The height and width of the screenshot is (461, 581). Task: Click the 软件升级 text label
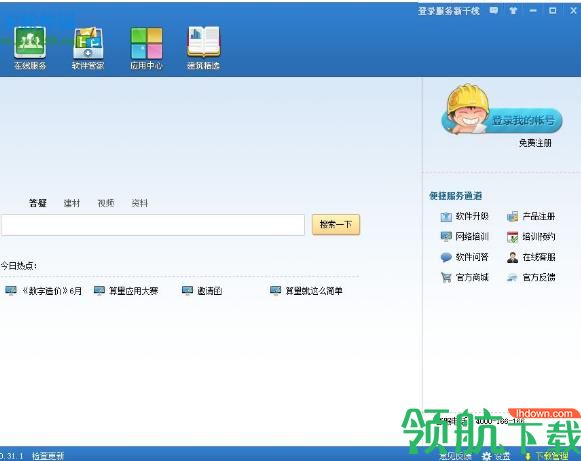[472, 216]
